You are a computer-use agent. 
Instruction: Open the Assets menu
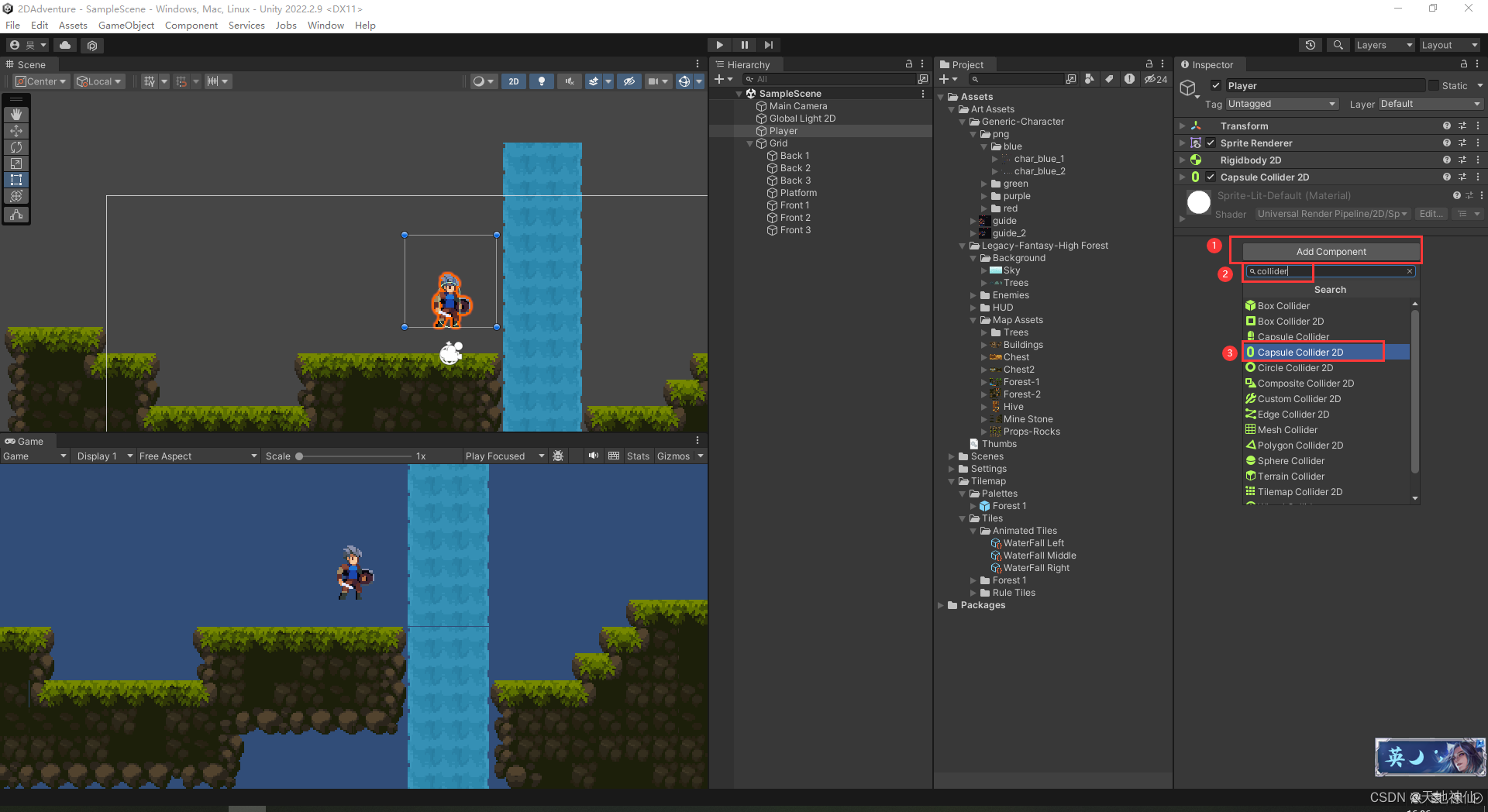point(73,26)
